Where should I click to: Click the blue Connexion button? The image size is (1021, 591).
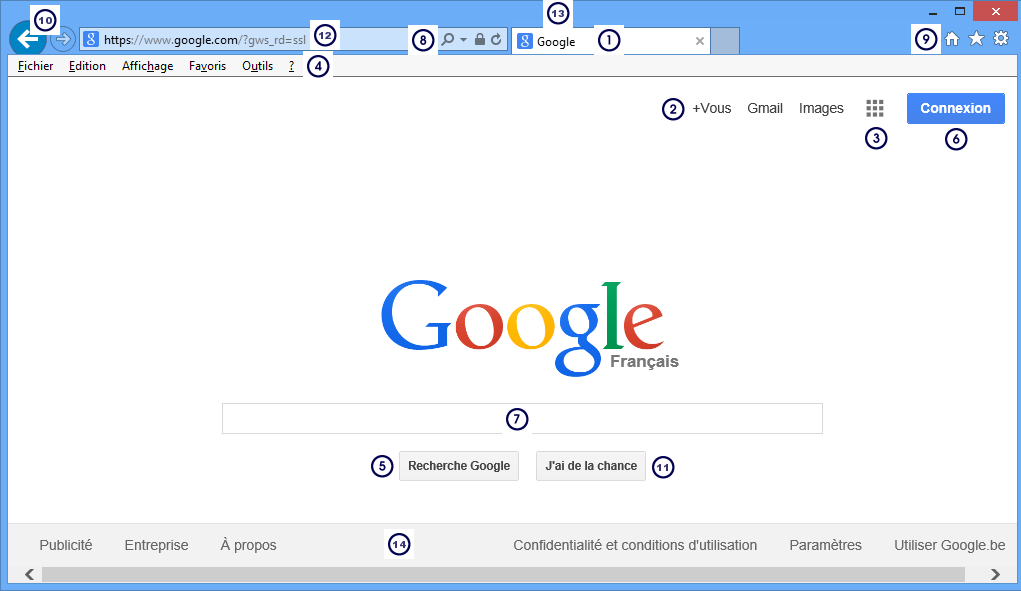click(x=955, y=108)
